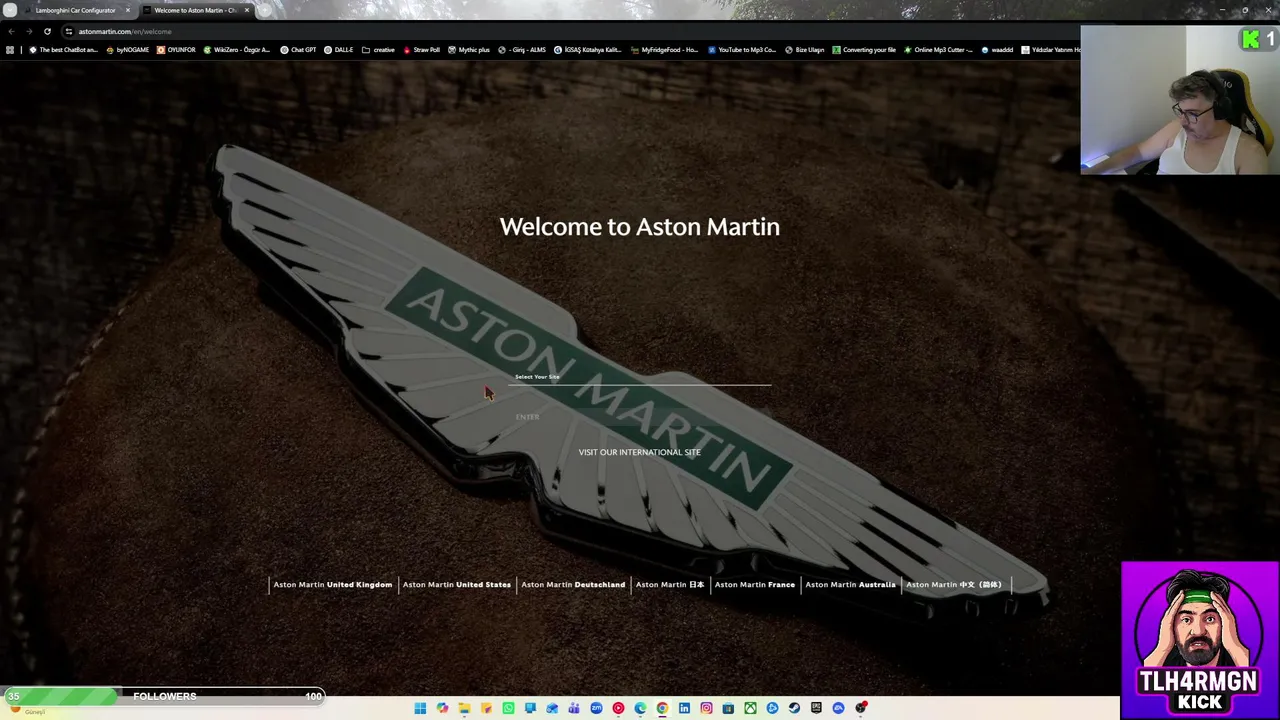Open the Xbox app from the taskbar
Image resolution: width=1280 pixels, height=720 pixels.
coord(750,708)
